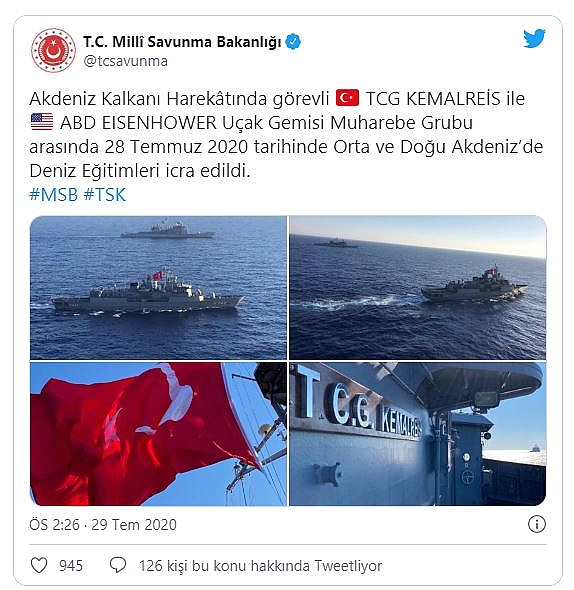
Task: Open the top-right ship wake photo
Action: [x=417, y=287]
